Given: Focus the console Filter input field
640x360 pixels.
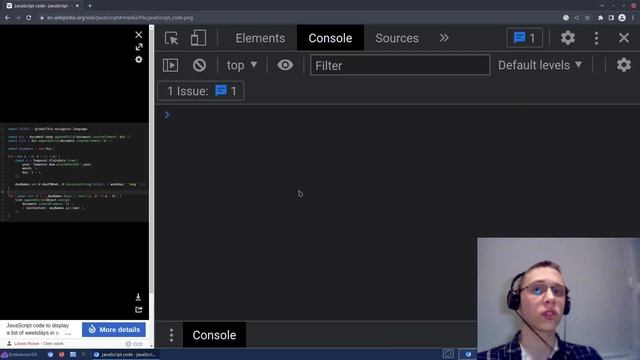Looking at the screenshot, I should pyautogui.click(x=400, y=65).
